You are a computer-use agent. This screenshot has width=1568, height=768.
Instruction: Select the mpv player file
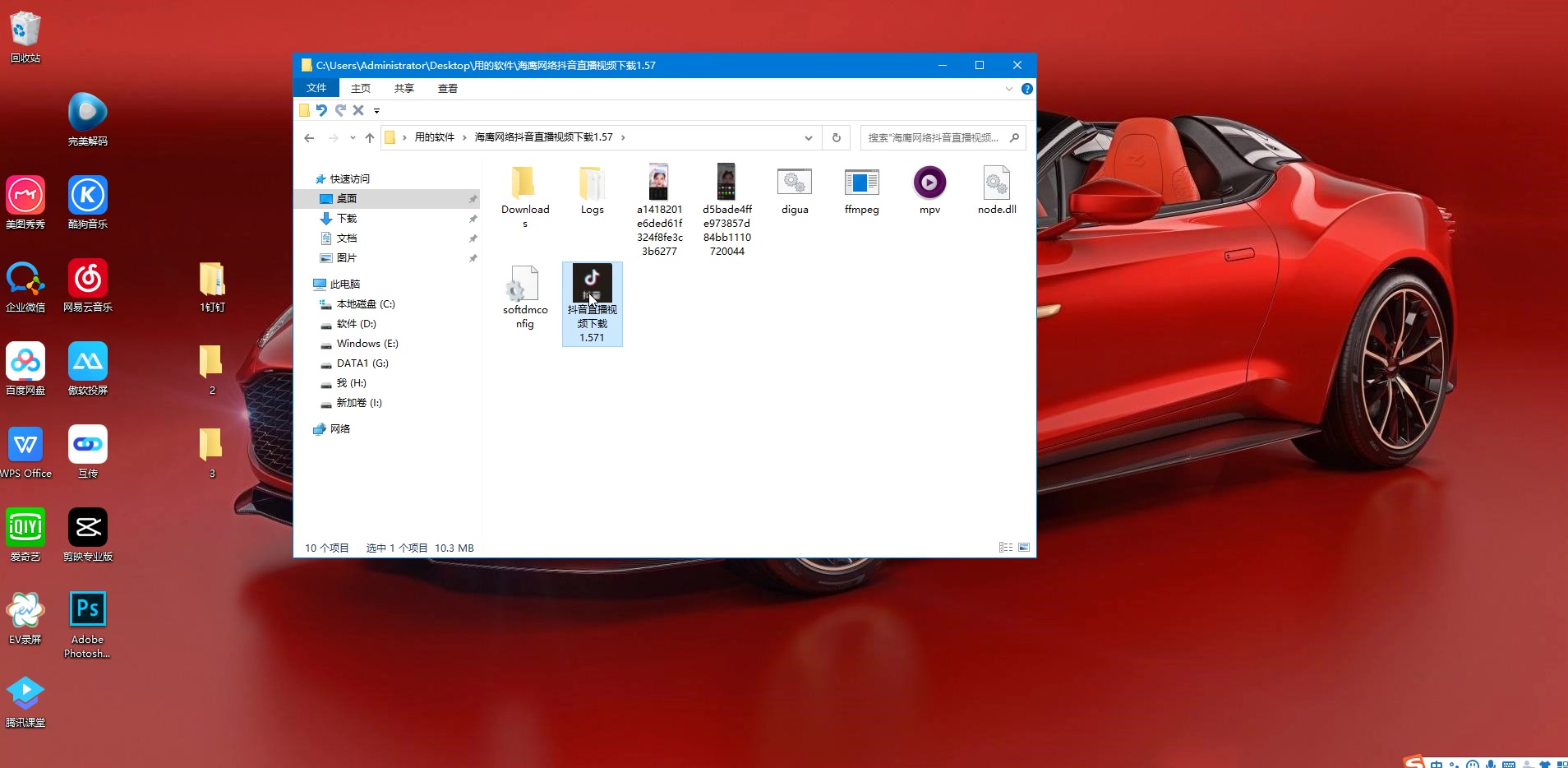pyautogui.click(x=929, y=191)
